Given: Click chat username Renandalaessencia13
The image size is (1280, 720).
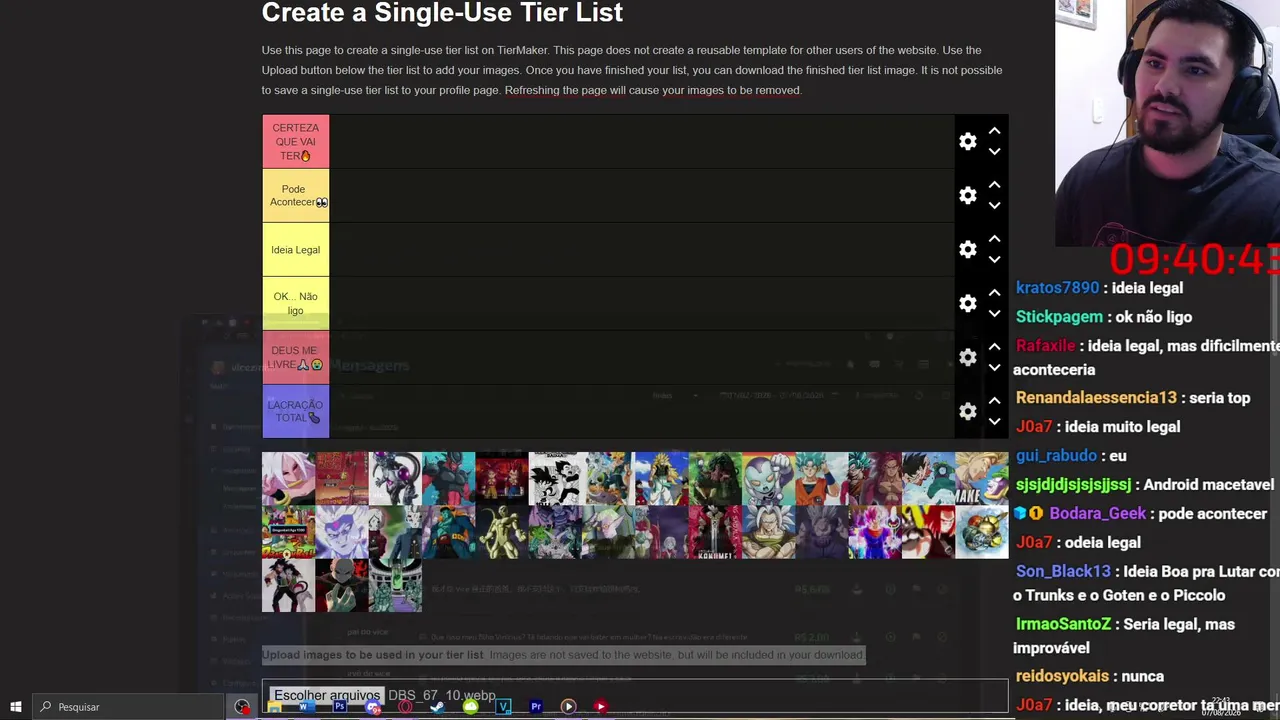Looking at the screenshot, I should [1096, 398].
